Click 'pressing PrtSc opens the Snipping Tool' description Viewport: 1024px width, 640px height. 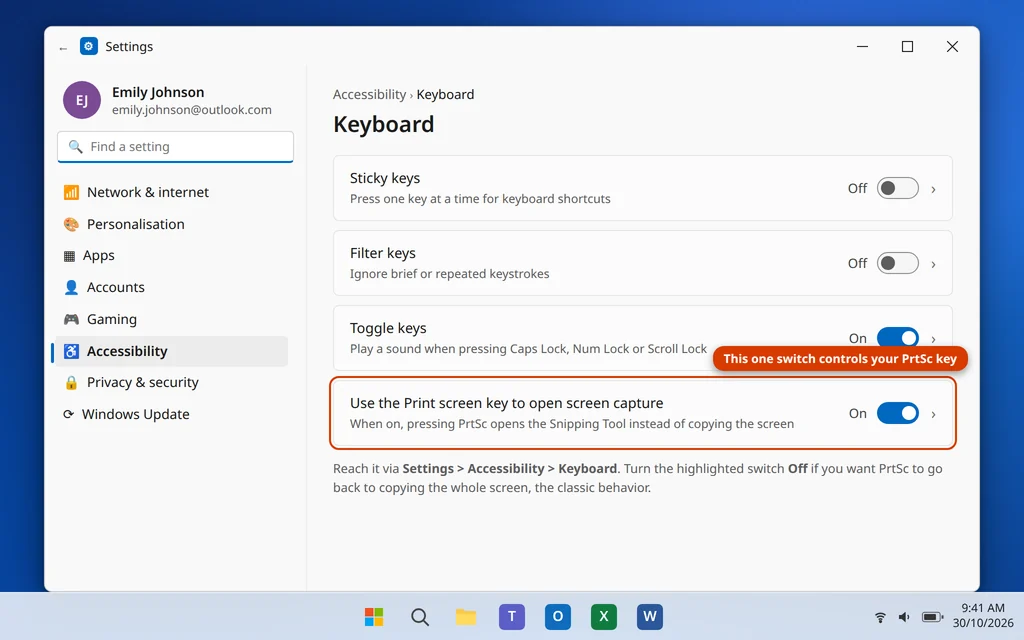[572, 424]
